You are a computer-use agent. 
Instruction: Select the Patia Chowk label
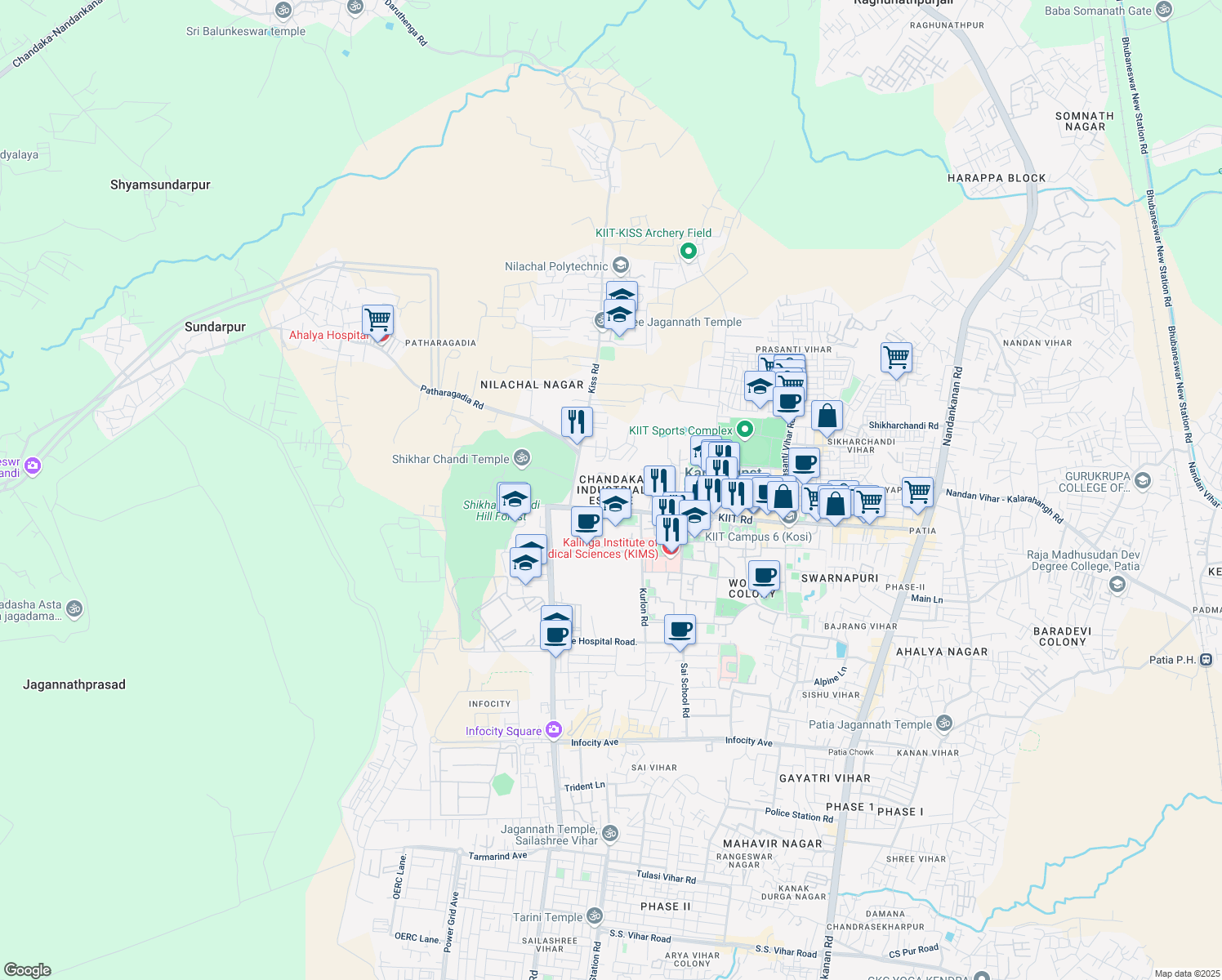click(x=851, y=752)
